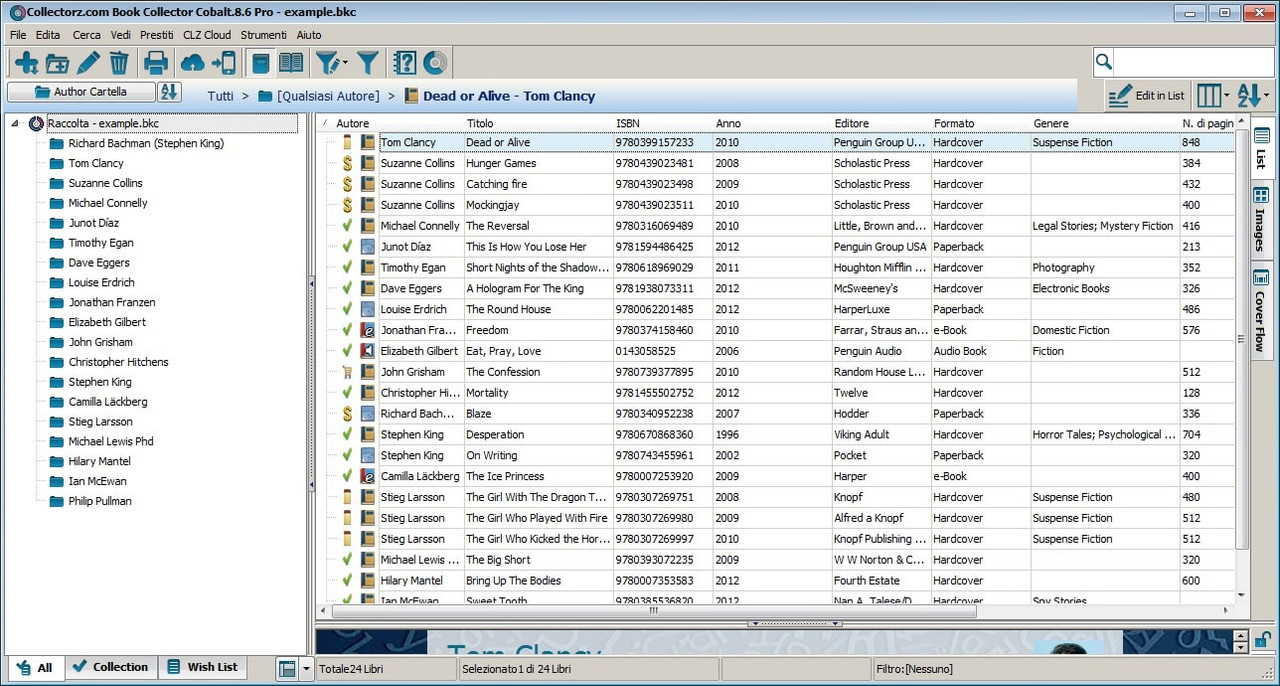
Task: Click the green checkmark on The Reversal row
Action: point(347,226)
